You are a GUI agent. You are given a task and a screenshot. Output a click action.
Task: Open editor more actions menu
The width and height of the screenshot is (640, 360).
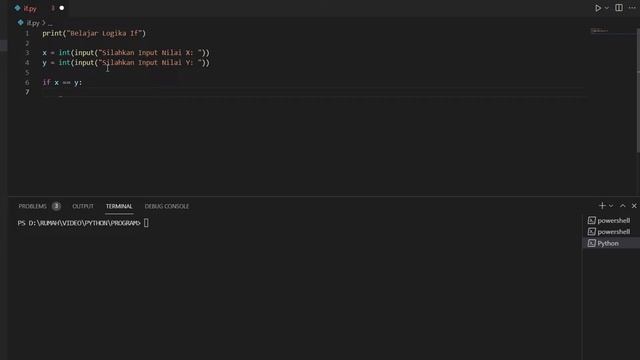click(632, 8)
